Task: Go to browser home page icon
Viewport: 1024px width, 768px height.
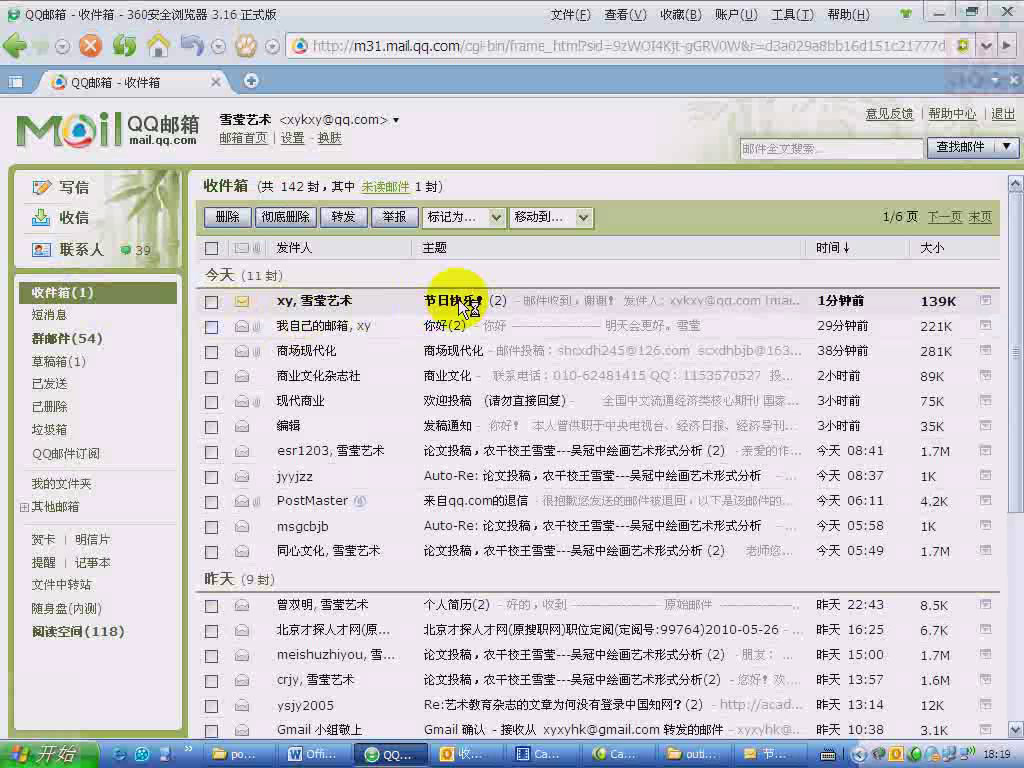Action: coord(158,45)
